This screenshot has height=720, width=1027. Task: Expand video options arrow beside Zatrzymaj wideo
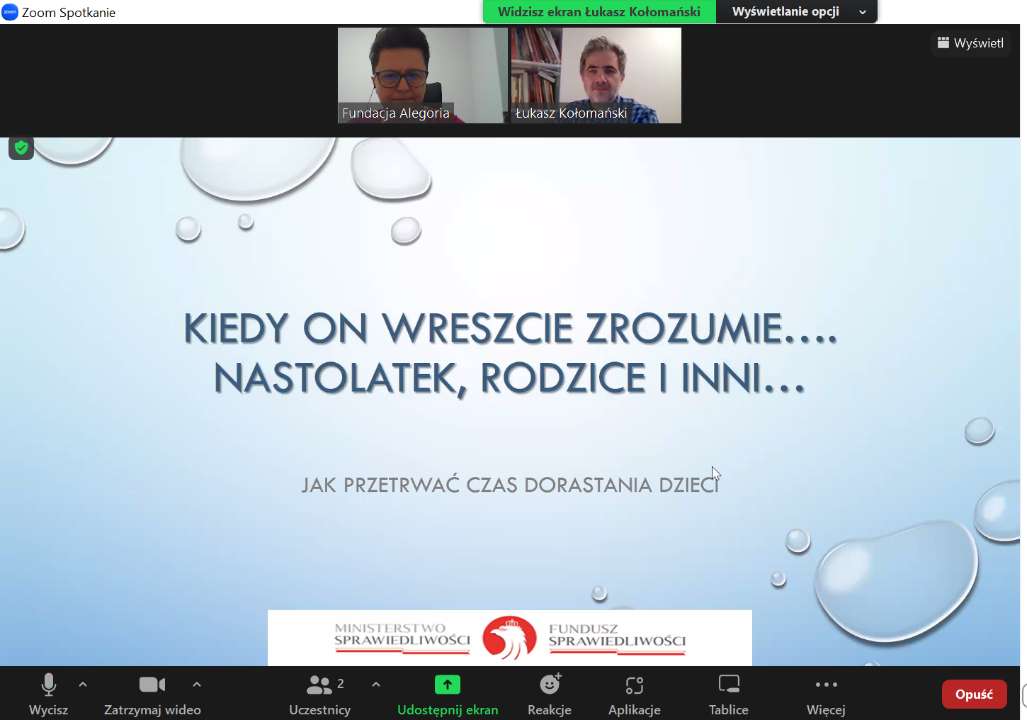coord(197,685)
